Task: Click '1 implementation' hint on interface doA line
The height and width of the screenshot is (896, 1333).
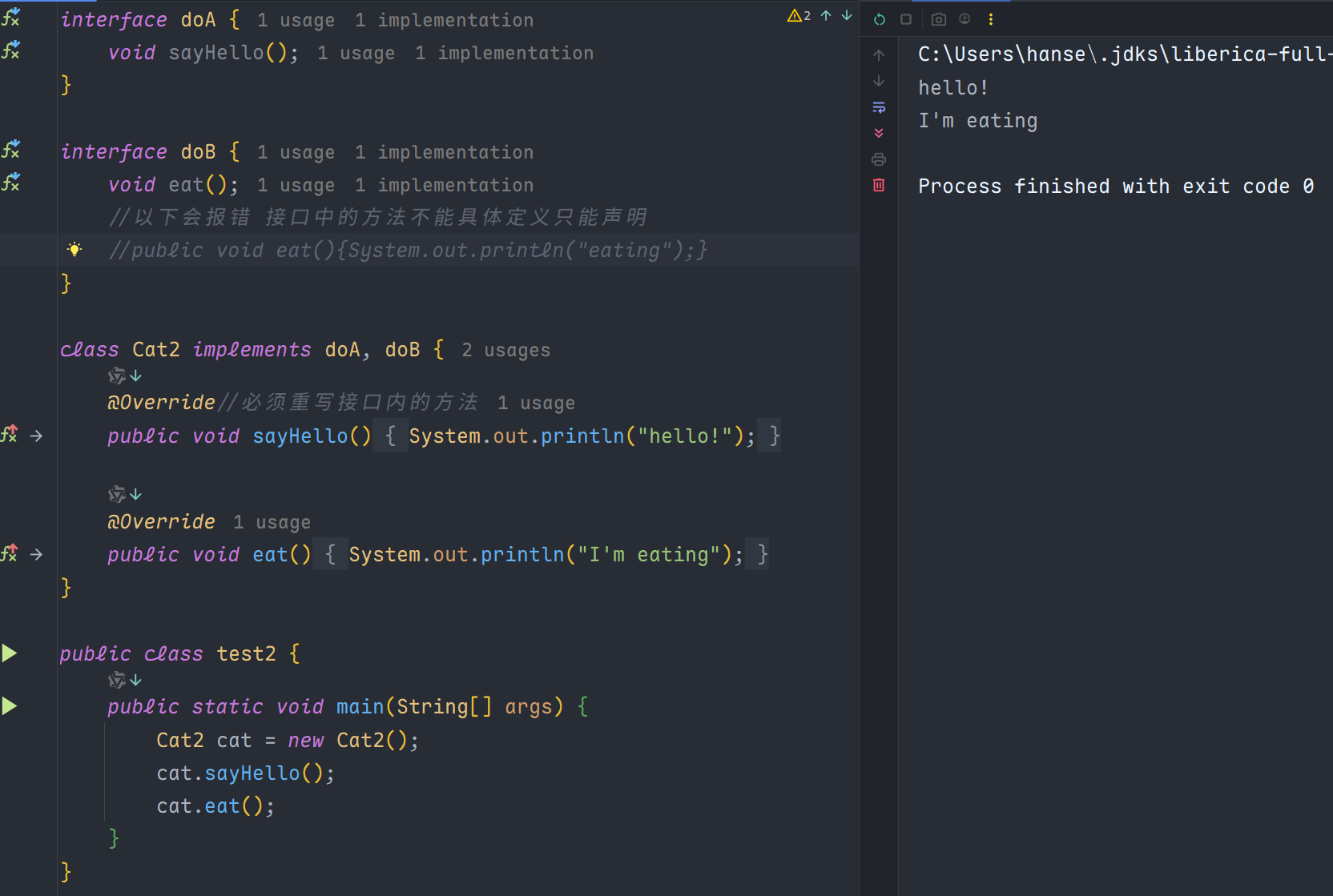Action: pyautogui.click(x=445, y=21)
